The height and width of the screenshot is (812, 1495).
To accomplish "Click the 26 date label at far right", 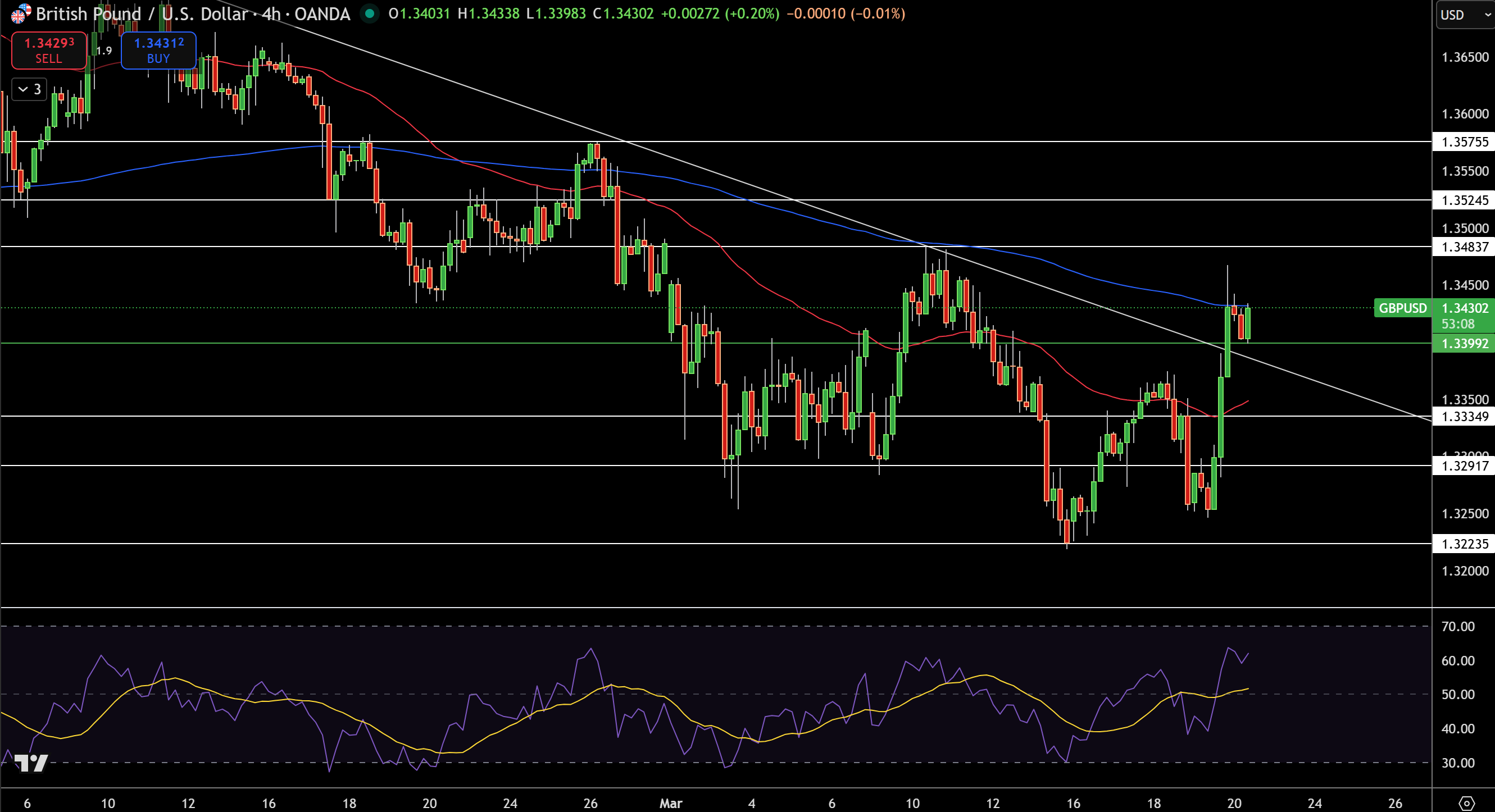I will [x=1394, y=804].
